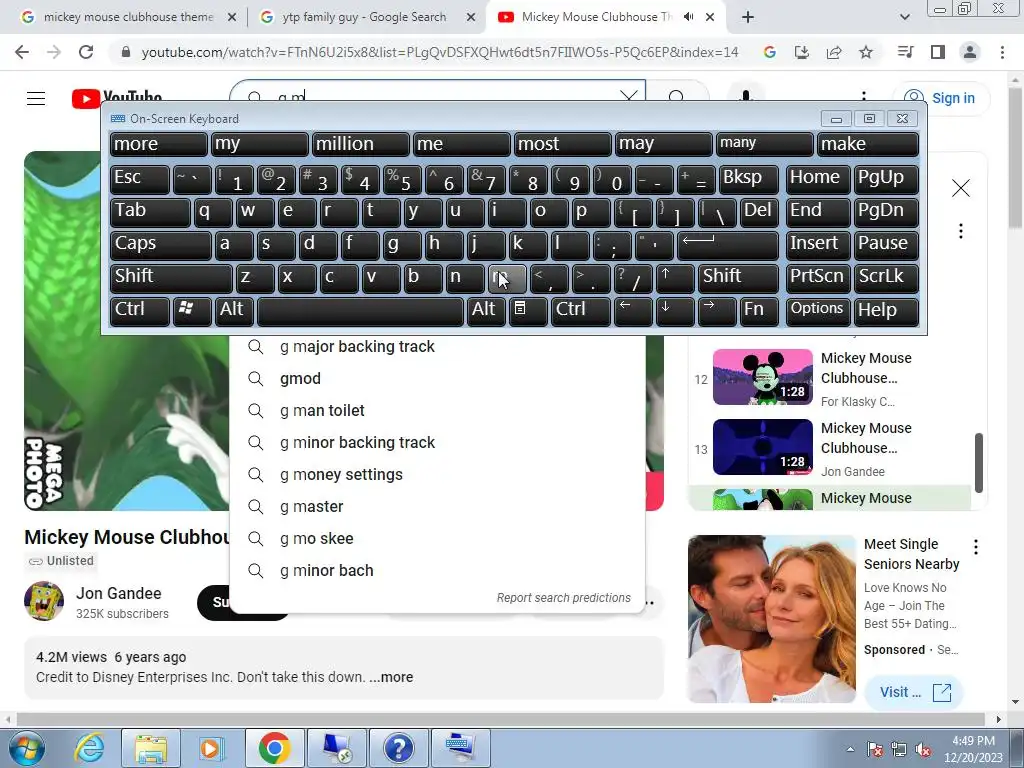Select suggestion 'g money settings'
The height and width of the screenshot is (768, 1024).
tap(438, 475)
